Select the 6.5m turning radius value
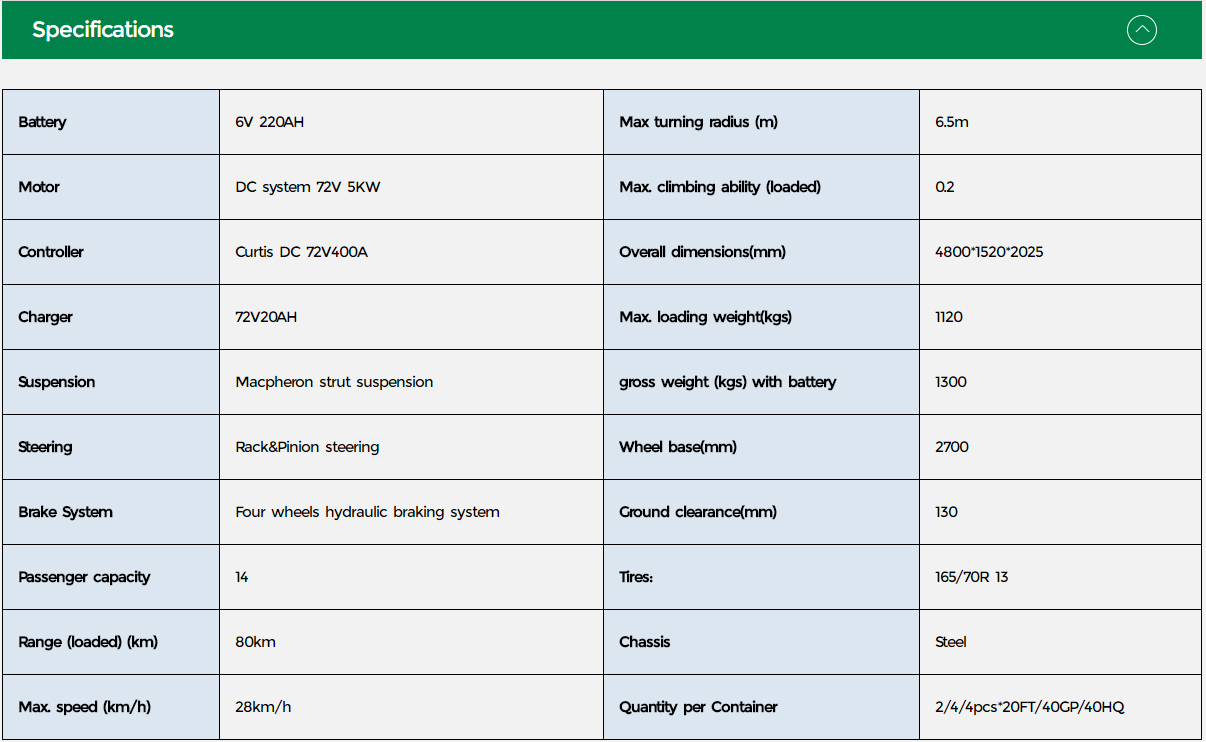This screenshot has width=1206, height=742. point(951,122)
